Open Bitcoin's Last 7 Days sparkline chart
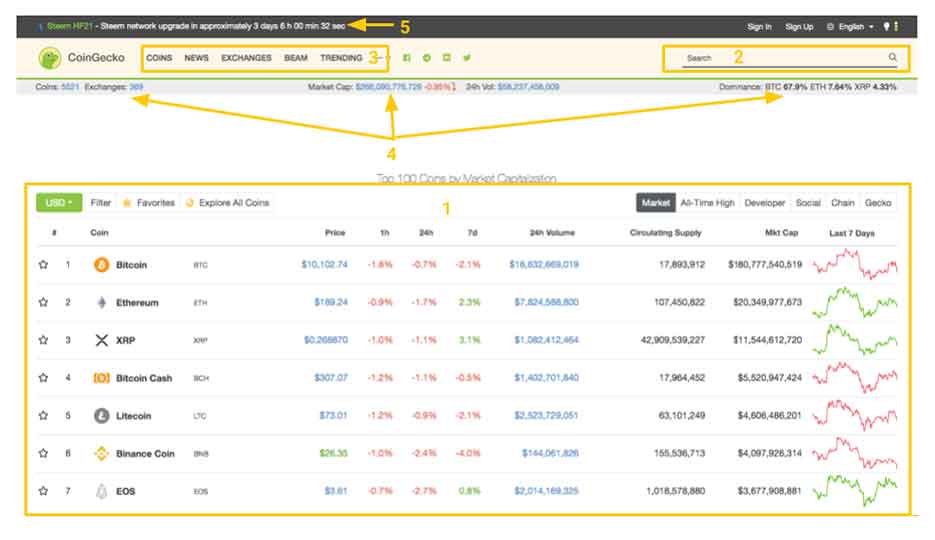This screenshot has height=540, width=935. coord(854,265)
